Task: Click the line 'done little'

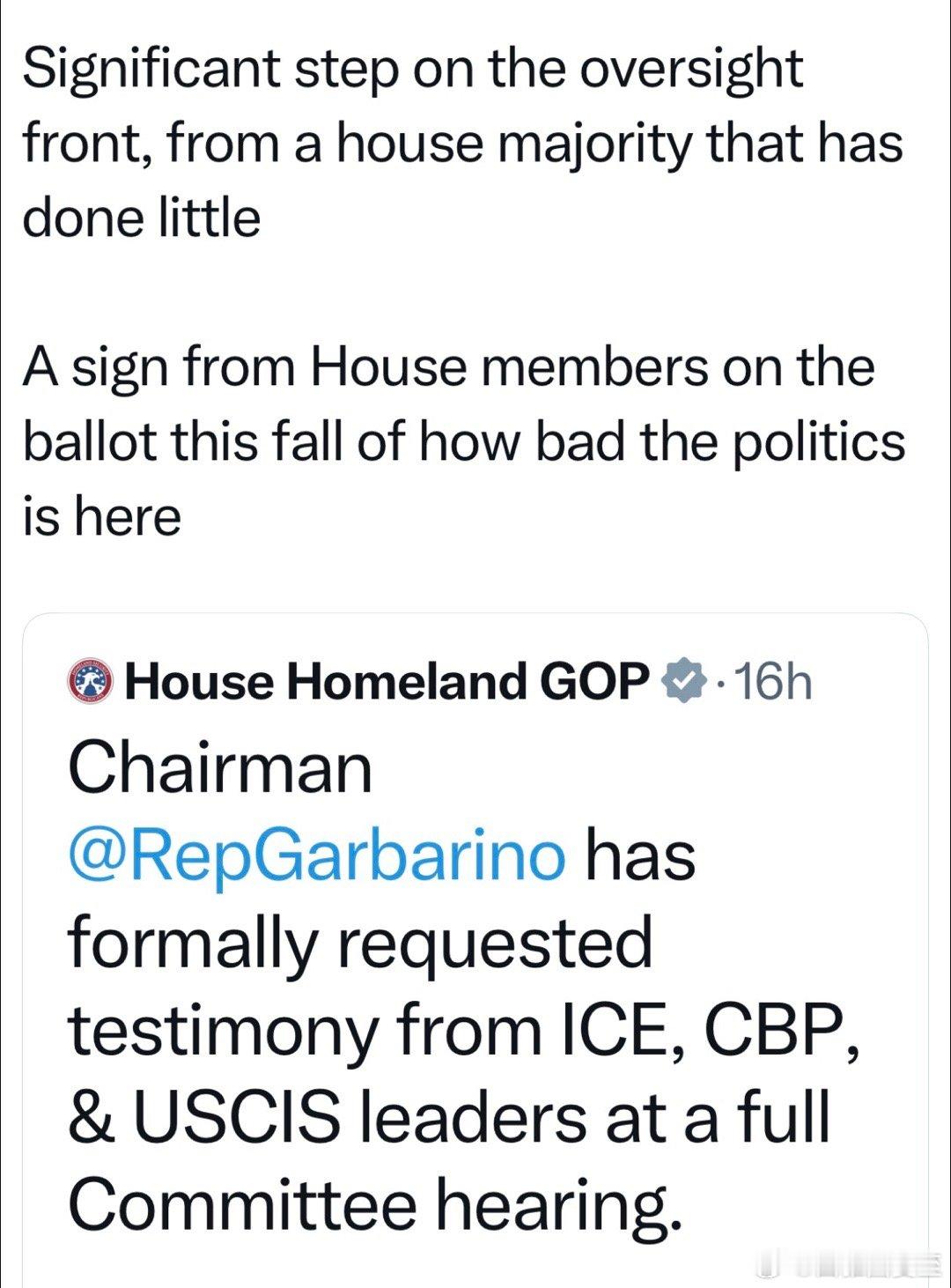Action: pyautogui.click(x=142, y=218)
